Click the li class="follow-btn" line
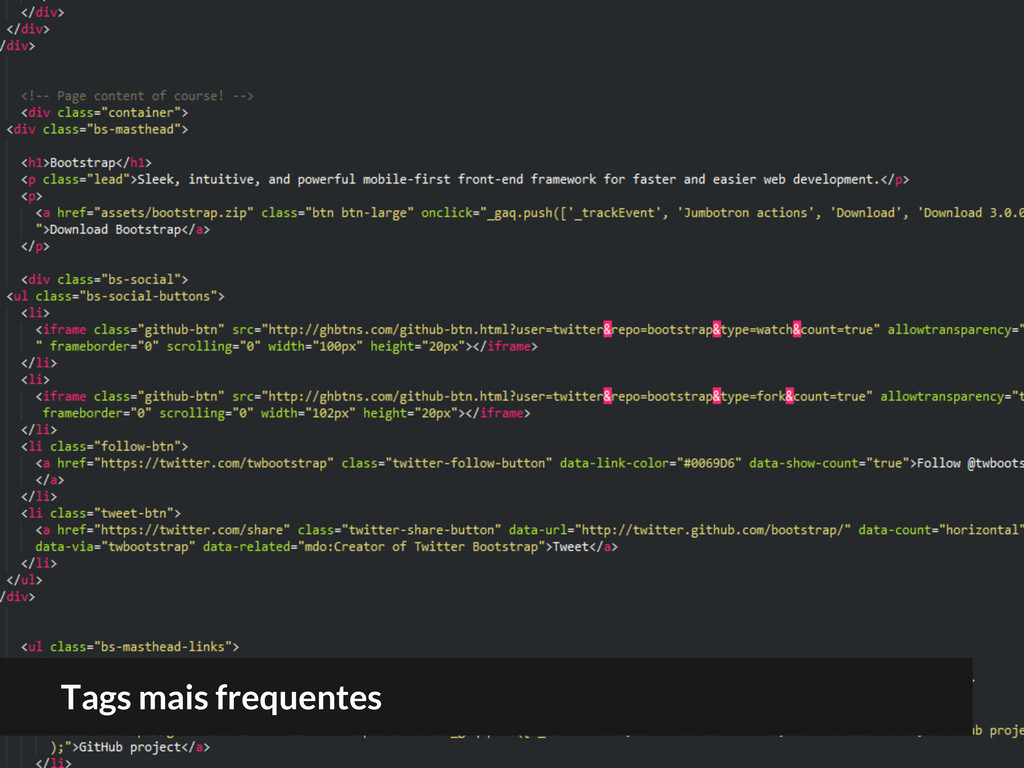 (104, 447)
